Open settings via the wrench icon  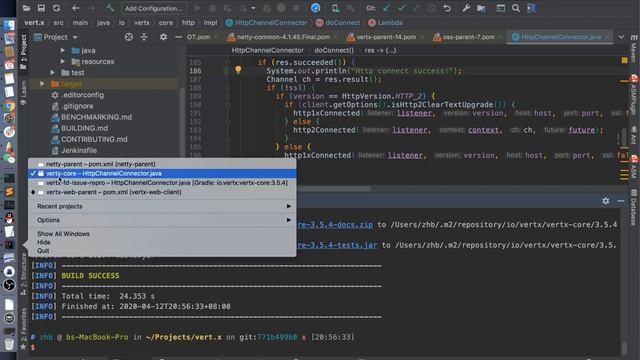click(466, 8)
